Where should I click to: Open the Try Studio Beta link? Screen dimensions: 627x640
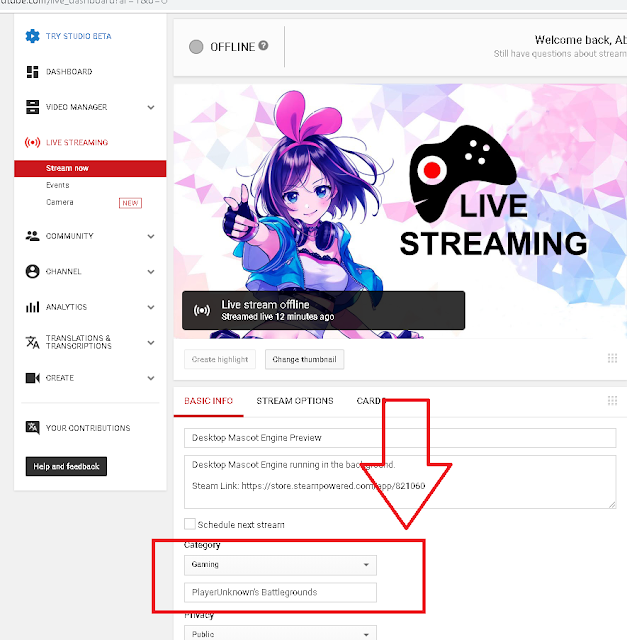[x=78, y=36]
